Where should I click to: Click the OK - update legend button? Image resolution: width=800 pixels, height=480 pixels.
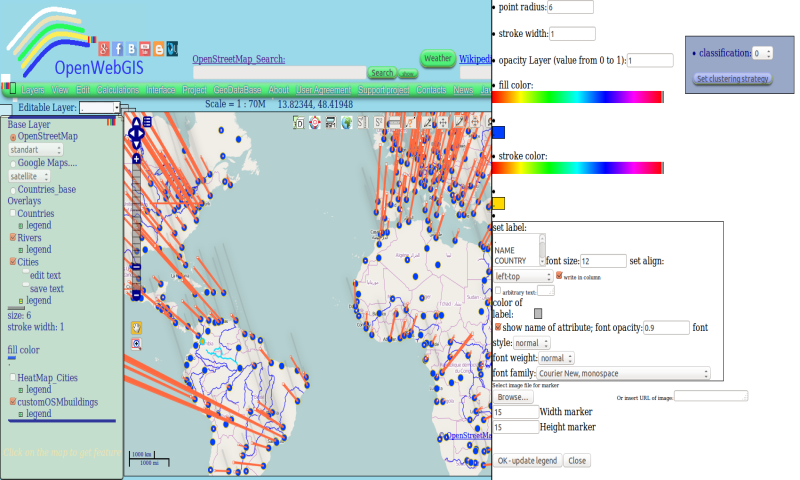point(526,461)
